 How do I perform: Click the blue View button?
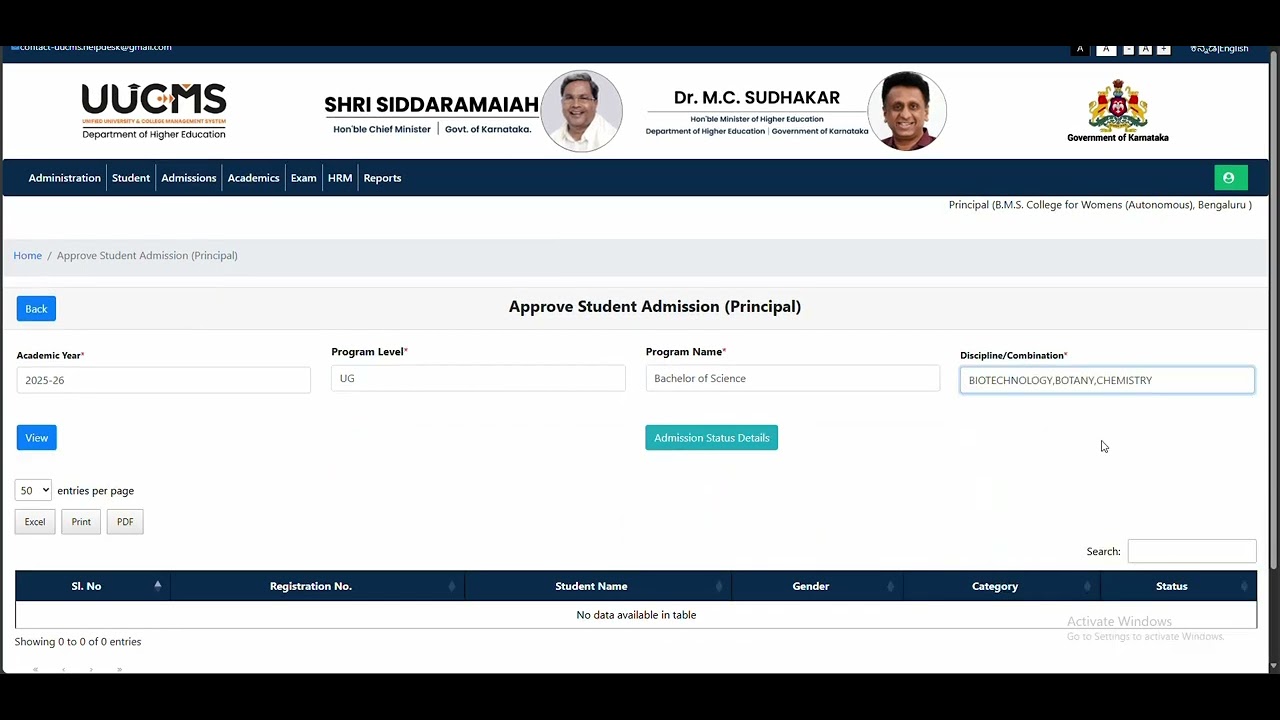pos(37,438)
